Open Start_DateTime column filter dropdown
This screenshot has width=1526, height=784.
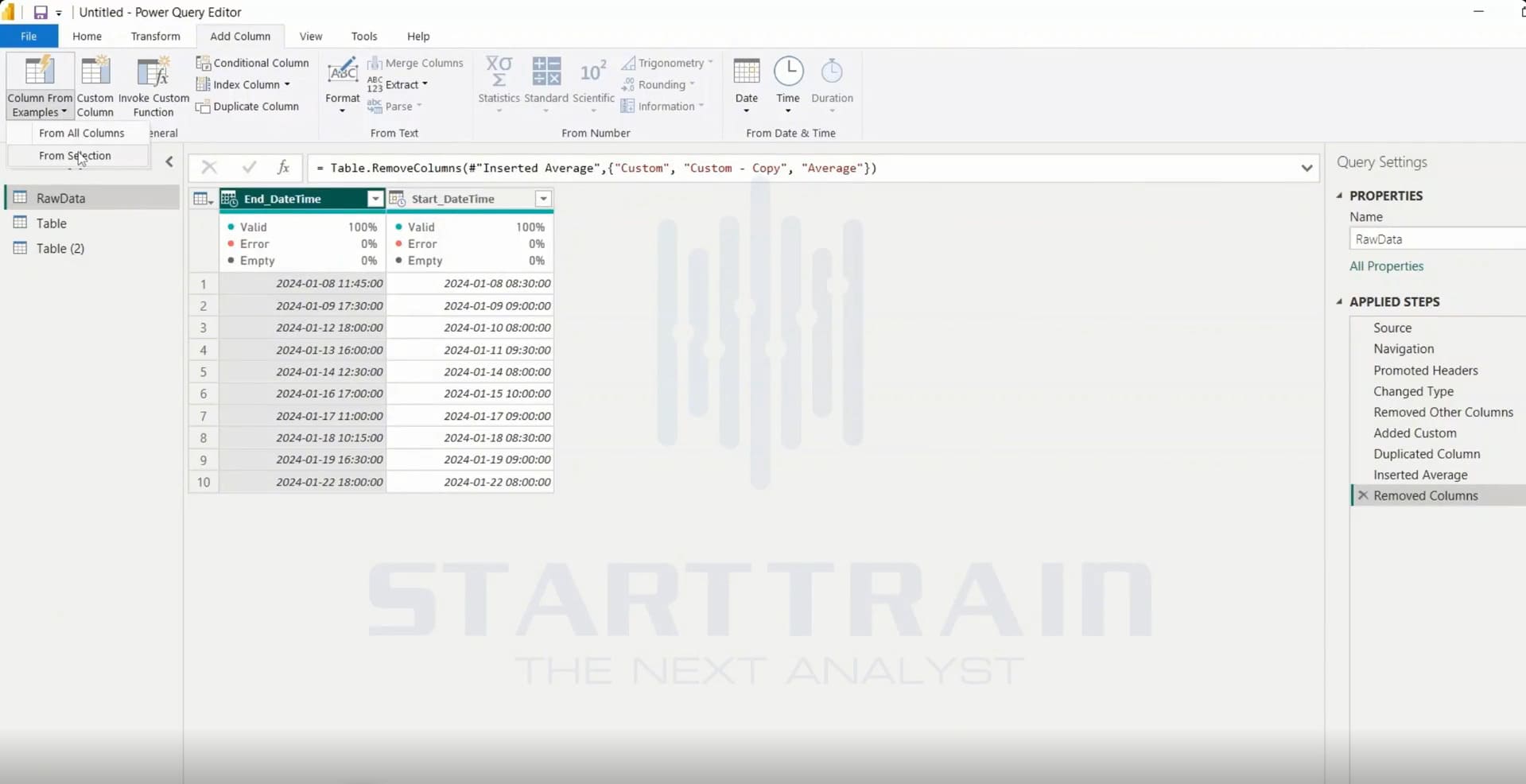[x=543, y=199]
